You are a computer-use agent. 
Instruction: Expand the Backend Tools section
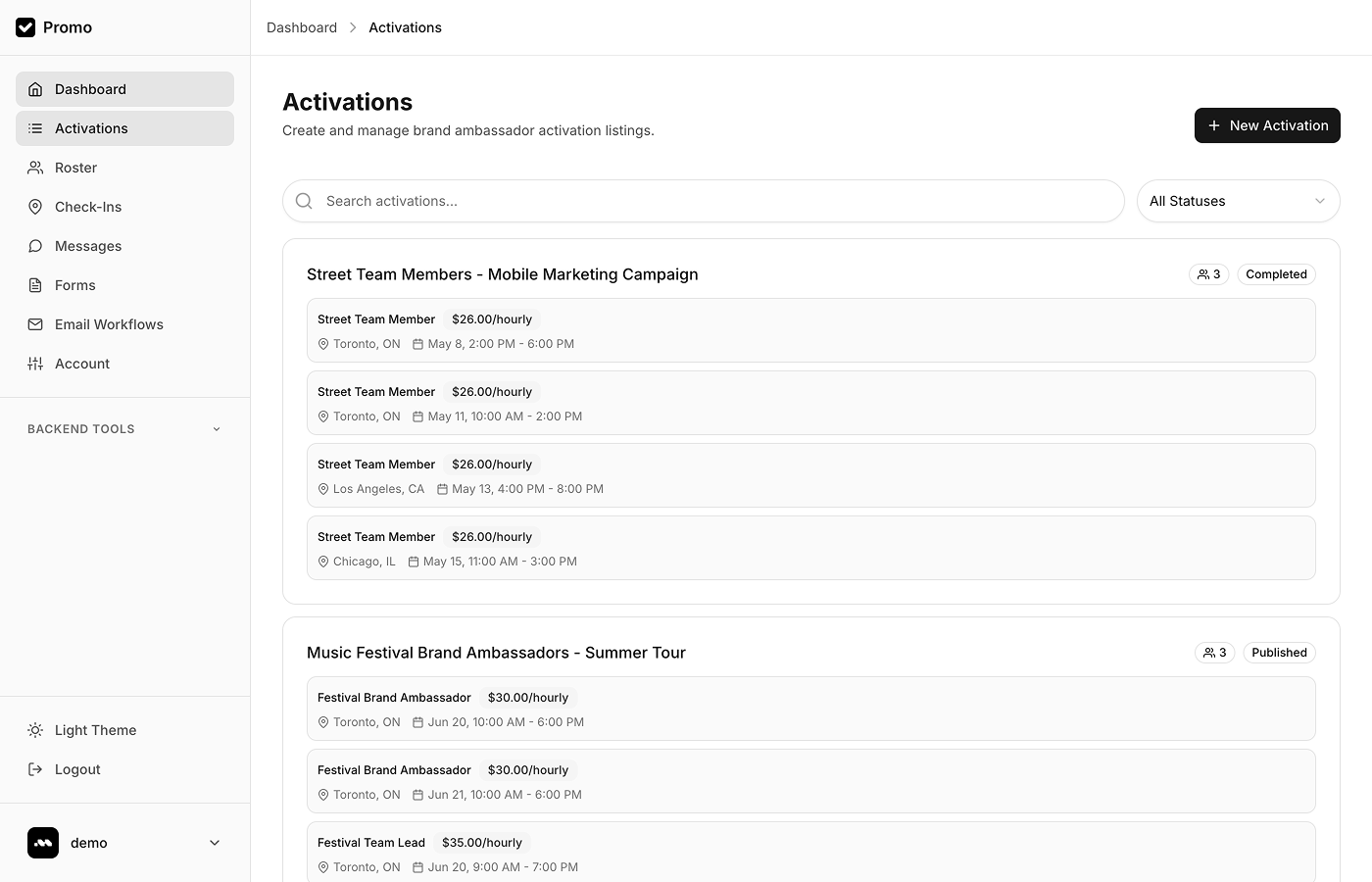tap(122, 428)
